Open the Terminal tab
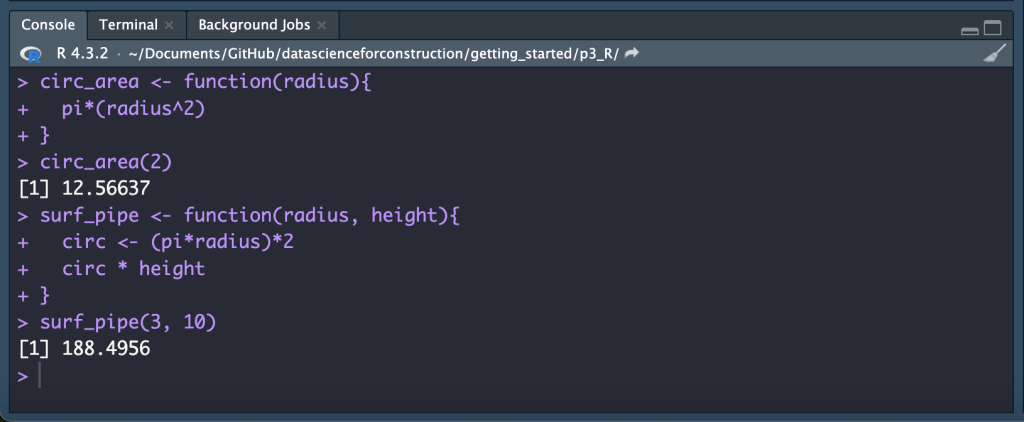The image size is (1024, 422). tap(128, 24)
